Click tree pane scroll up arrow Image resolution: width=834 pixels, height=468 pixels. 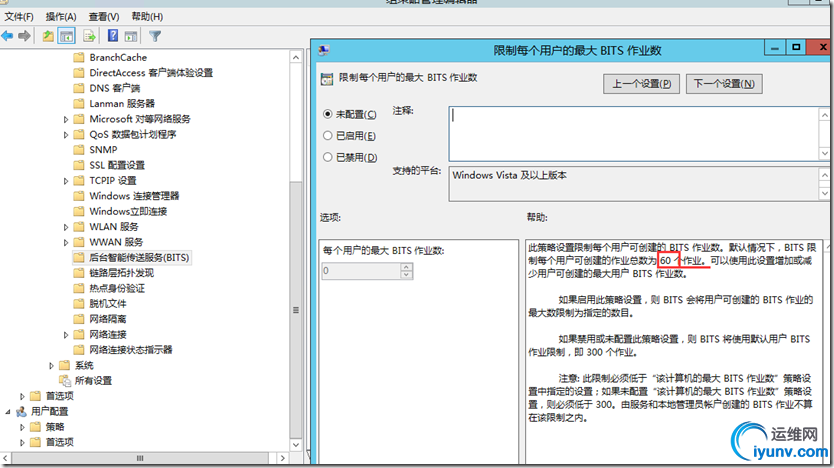[296, 57]
